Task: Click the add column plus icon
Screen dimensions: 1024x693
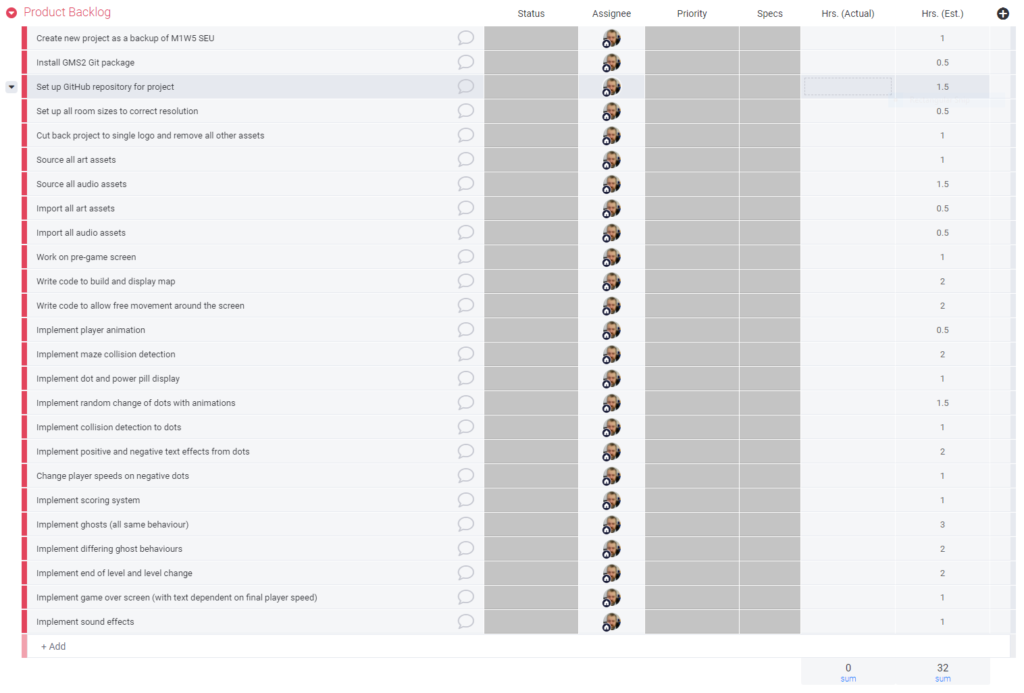Action: tap(1003, 14)
